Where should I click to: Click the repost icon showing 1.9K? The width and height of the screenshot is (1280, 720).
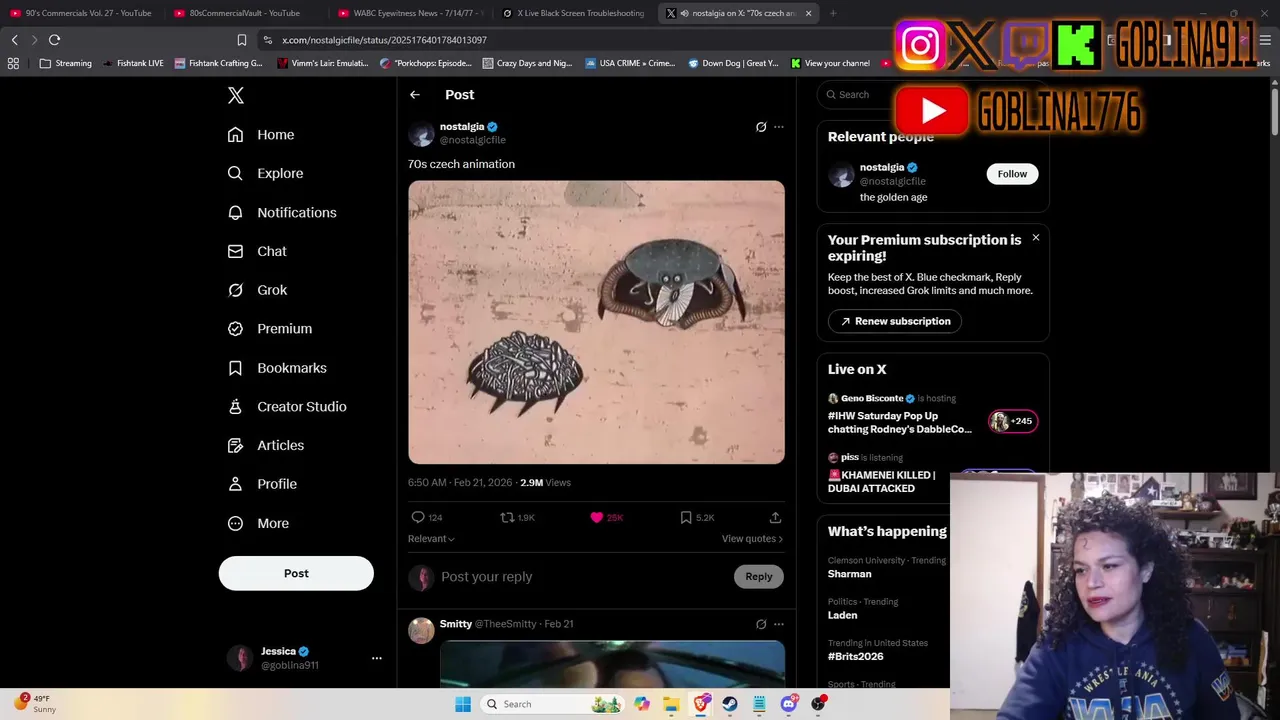coord(507,517)
